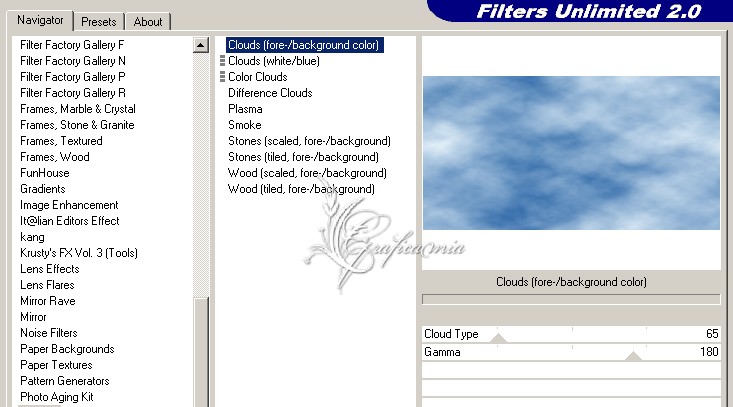Select Krusty's FX Vol. 3 (Tools)

(79, 253)
